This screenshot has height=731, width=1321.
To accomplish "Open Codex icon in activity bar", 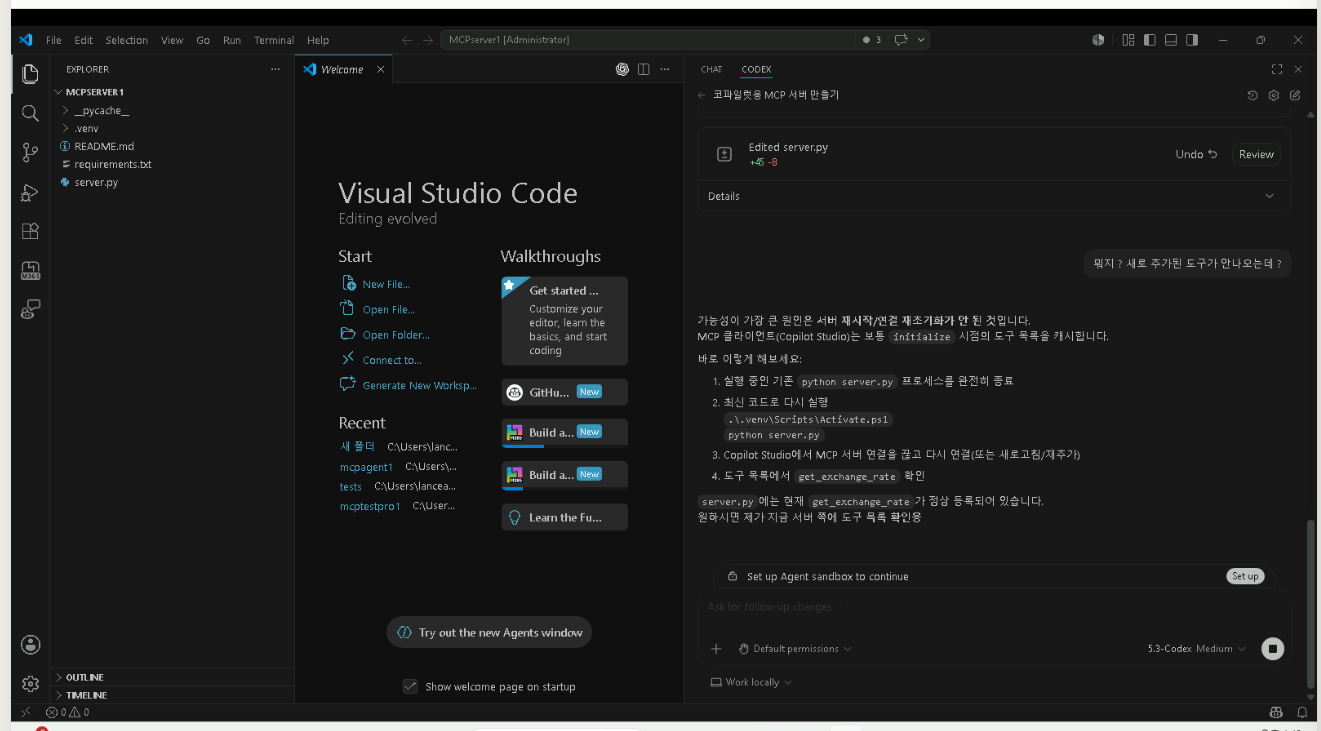I will point(30,309).
